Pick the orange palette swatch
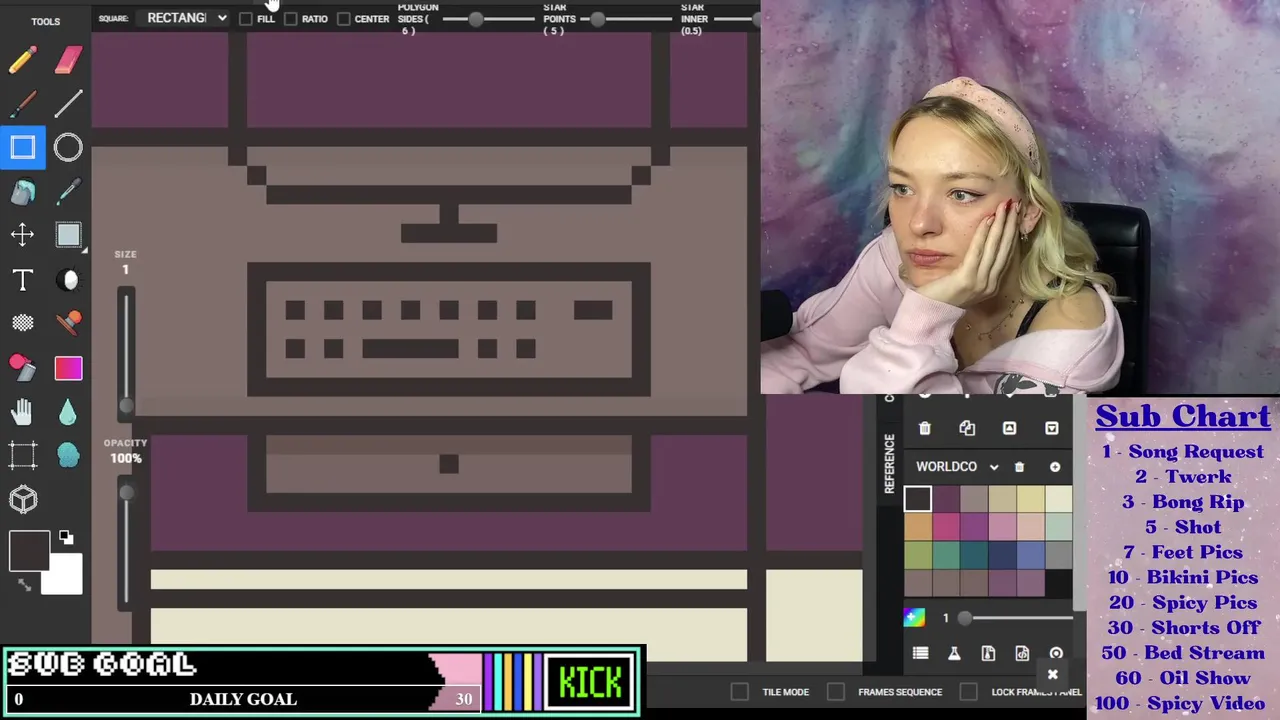1280x720 pixels. pos(918,526)
